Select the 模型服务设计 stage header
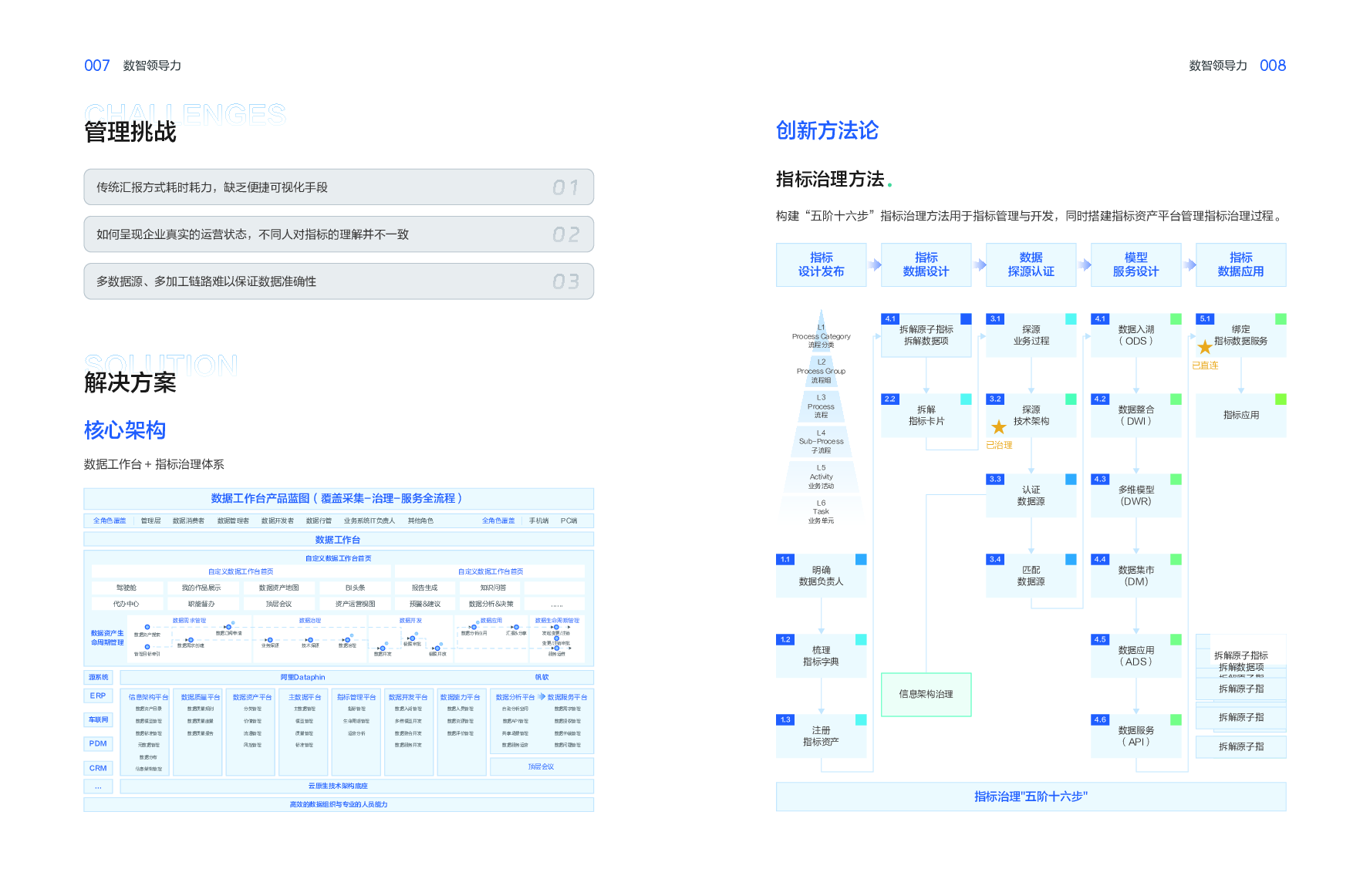This screenshot has width=1370, height=896. (x=1136, y=264)
